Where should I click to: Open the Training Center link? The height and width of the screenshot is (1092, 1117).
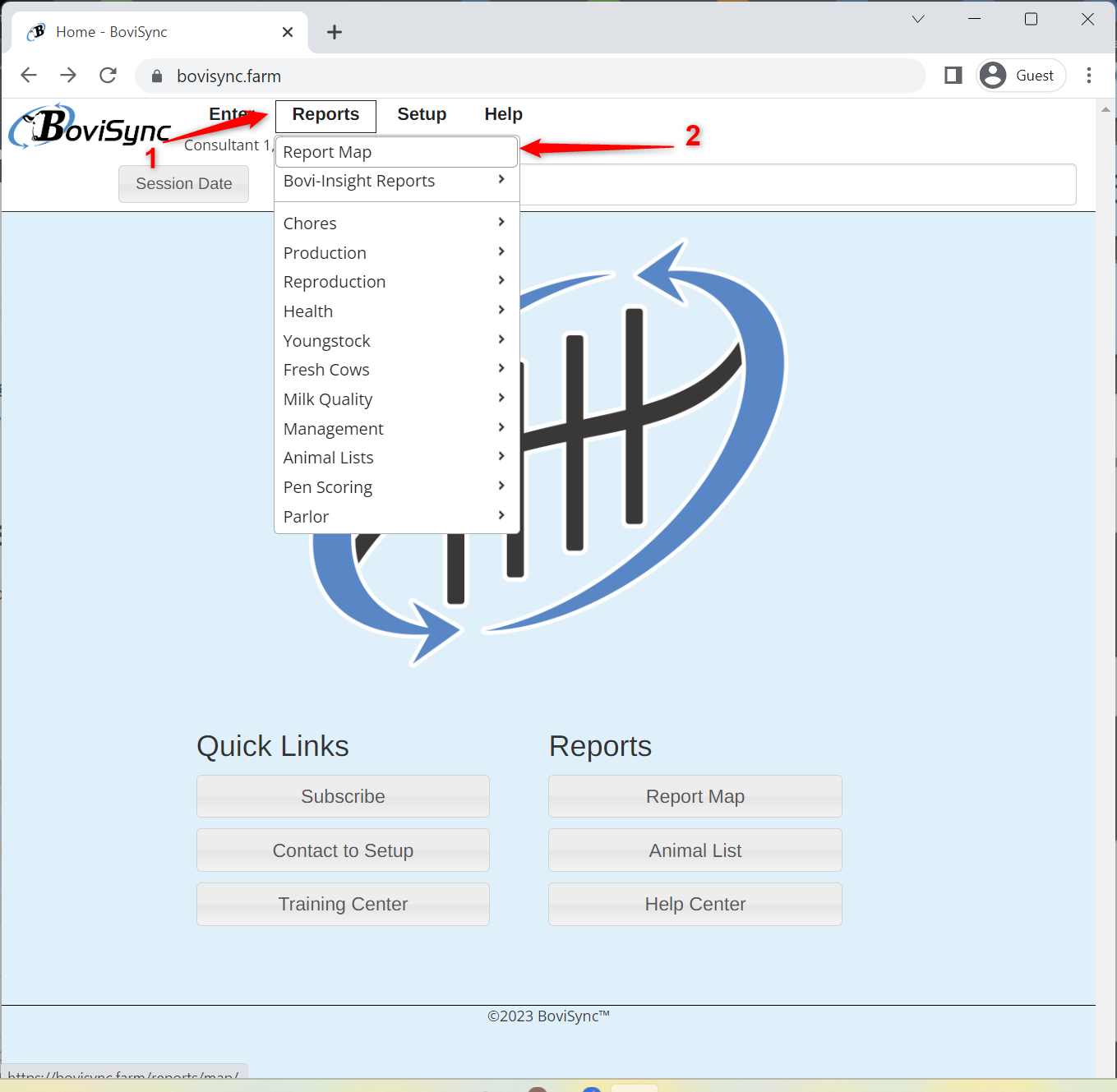pyautogui.click(x=343, y=904)
